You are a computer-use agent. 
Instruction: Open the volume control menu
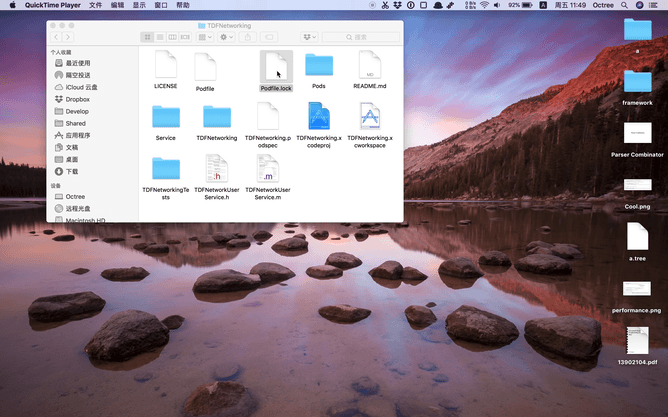pos(497,5)
